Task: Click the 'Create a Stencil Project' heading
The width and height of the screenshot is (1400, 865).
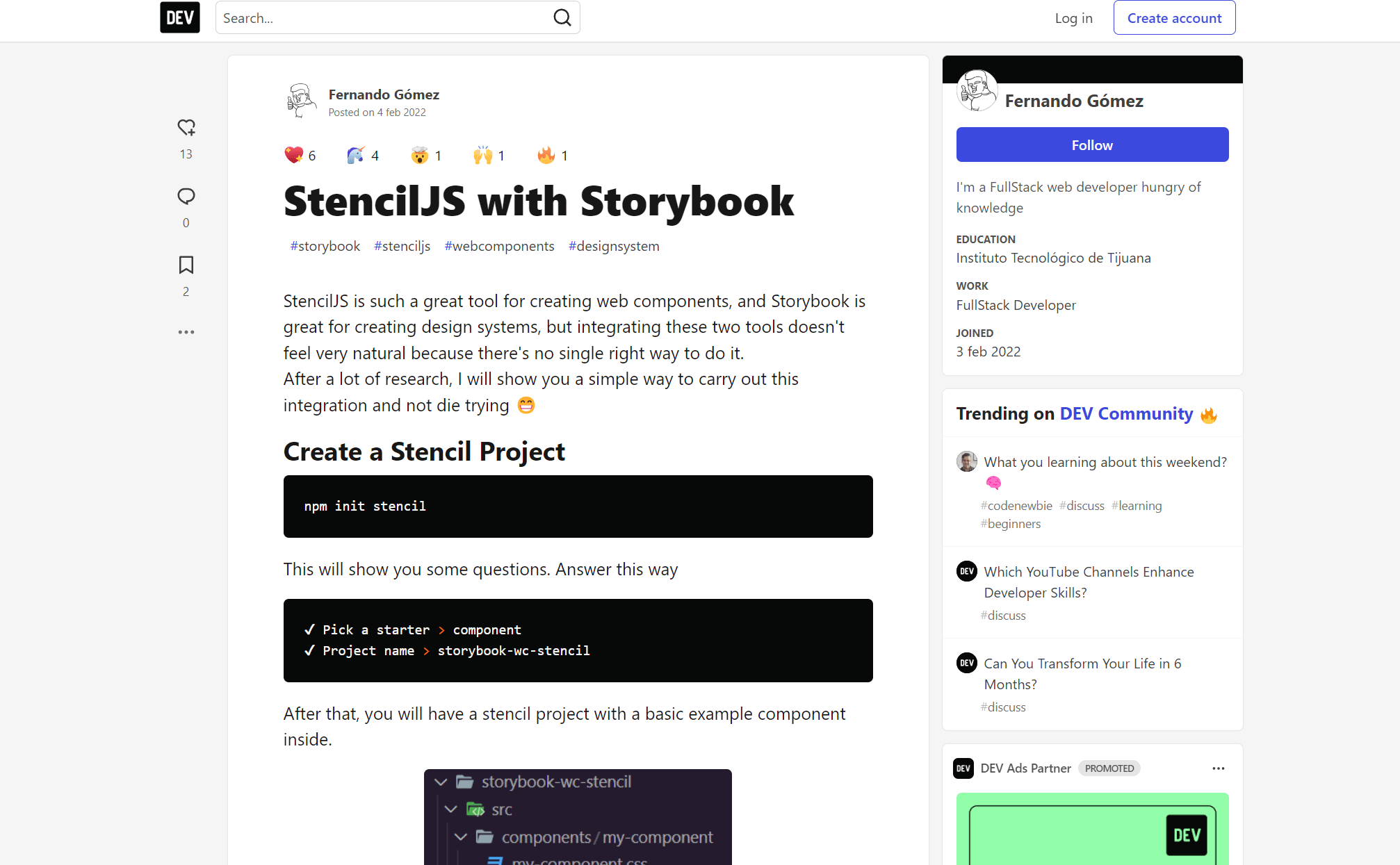Action: (424, 452)
